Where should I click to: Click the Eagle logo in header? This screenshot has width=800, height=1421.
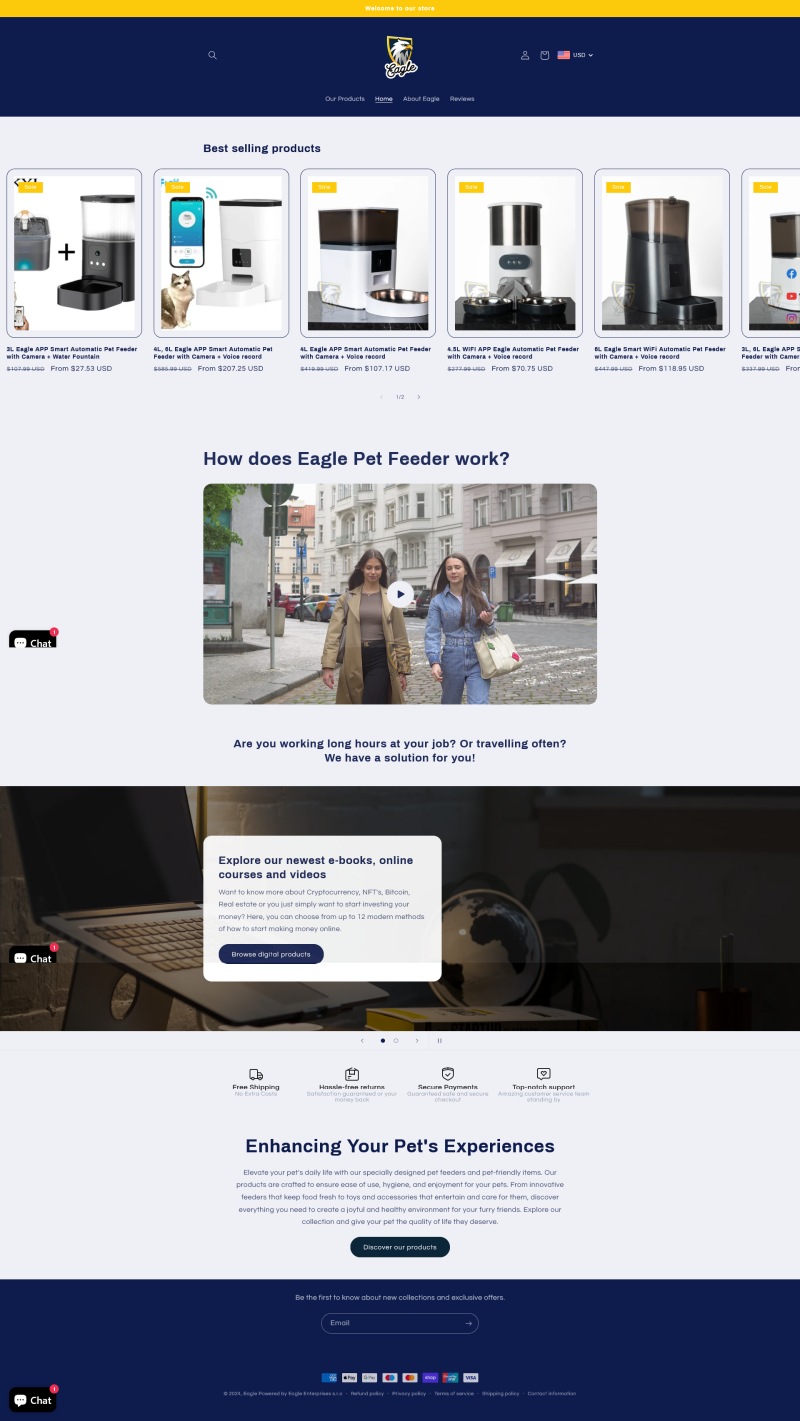click(x=401, y=56)
